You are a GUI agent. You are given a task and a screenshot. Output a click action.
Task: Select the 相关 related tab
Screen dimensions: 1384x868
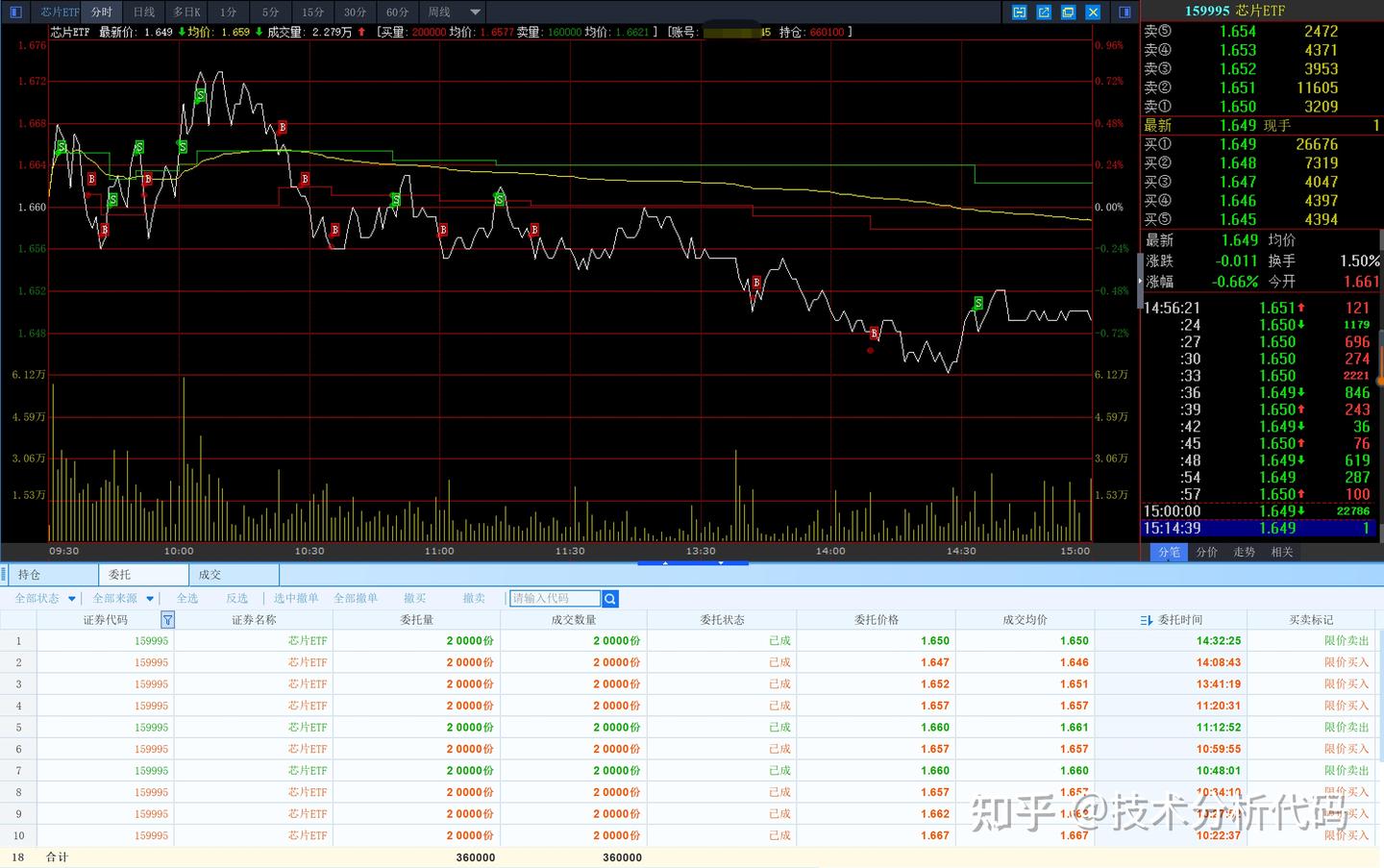(x=1282, y=552)
